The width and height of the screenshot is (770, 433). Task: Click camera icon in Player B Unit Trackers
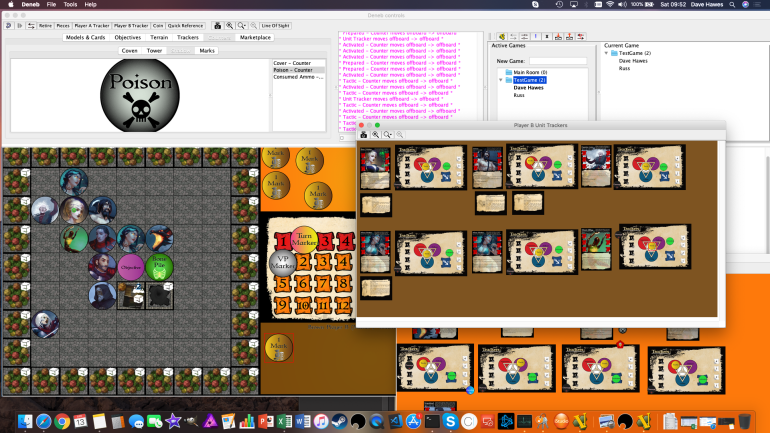(x=364, y=134)
